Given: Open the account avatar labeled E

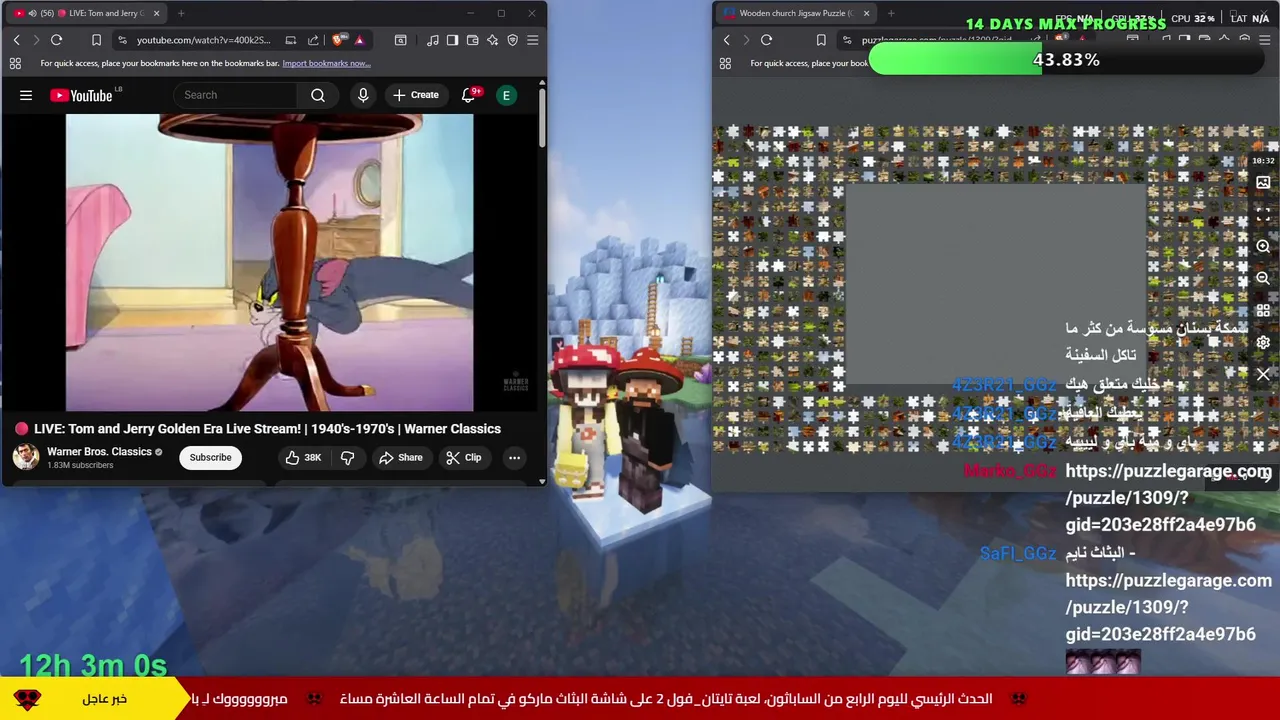Looking at the screenshot, I should click(x=506, y=95).
